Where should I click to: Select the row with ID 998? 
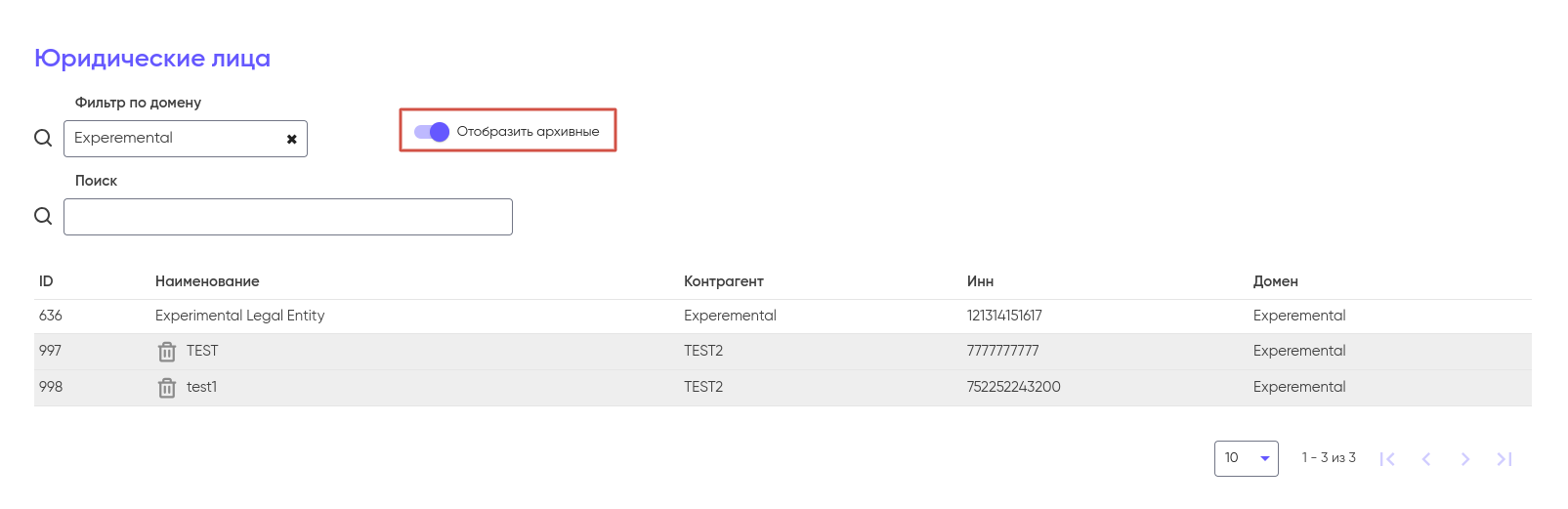(x=51, y=387)
